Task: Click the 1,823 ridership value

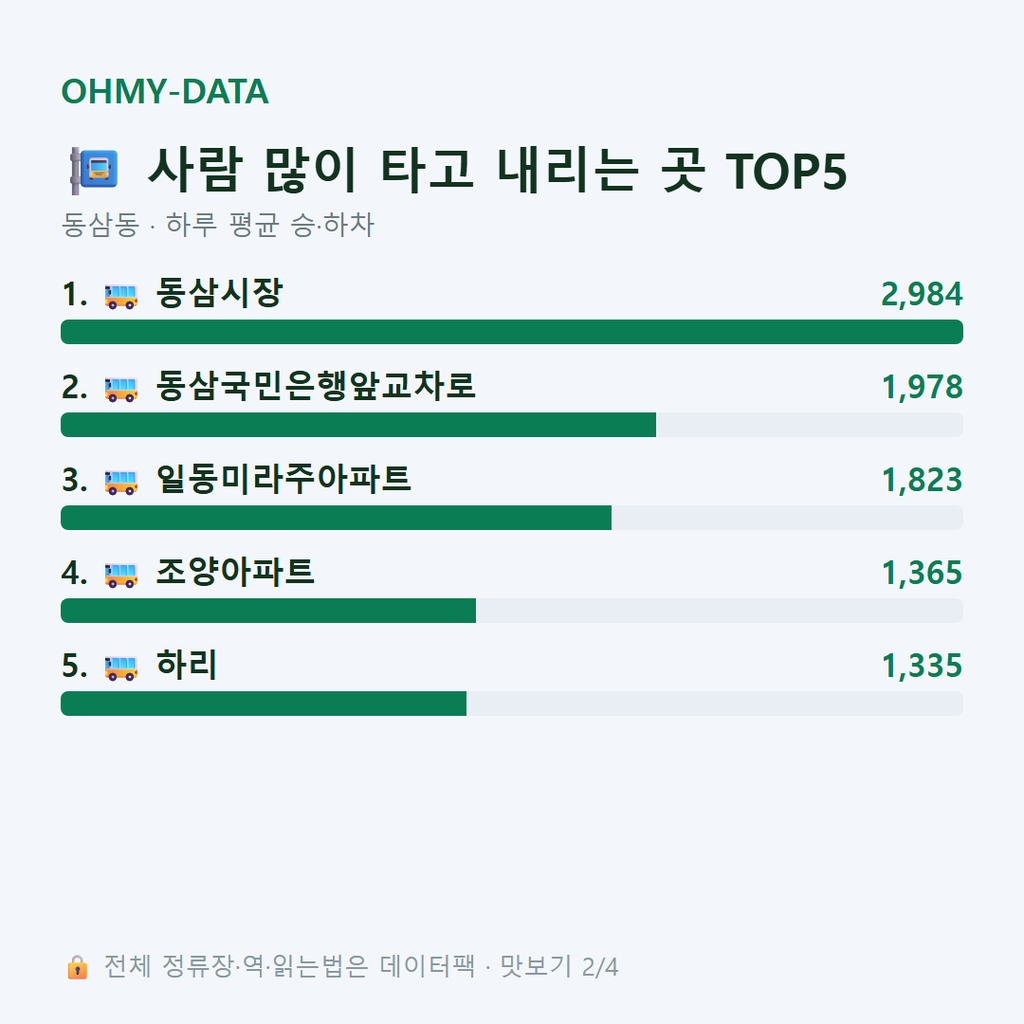Action: tap(921, 480)
